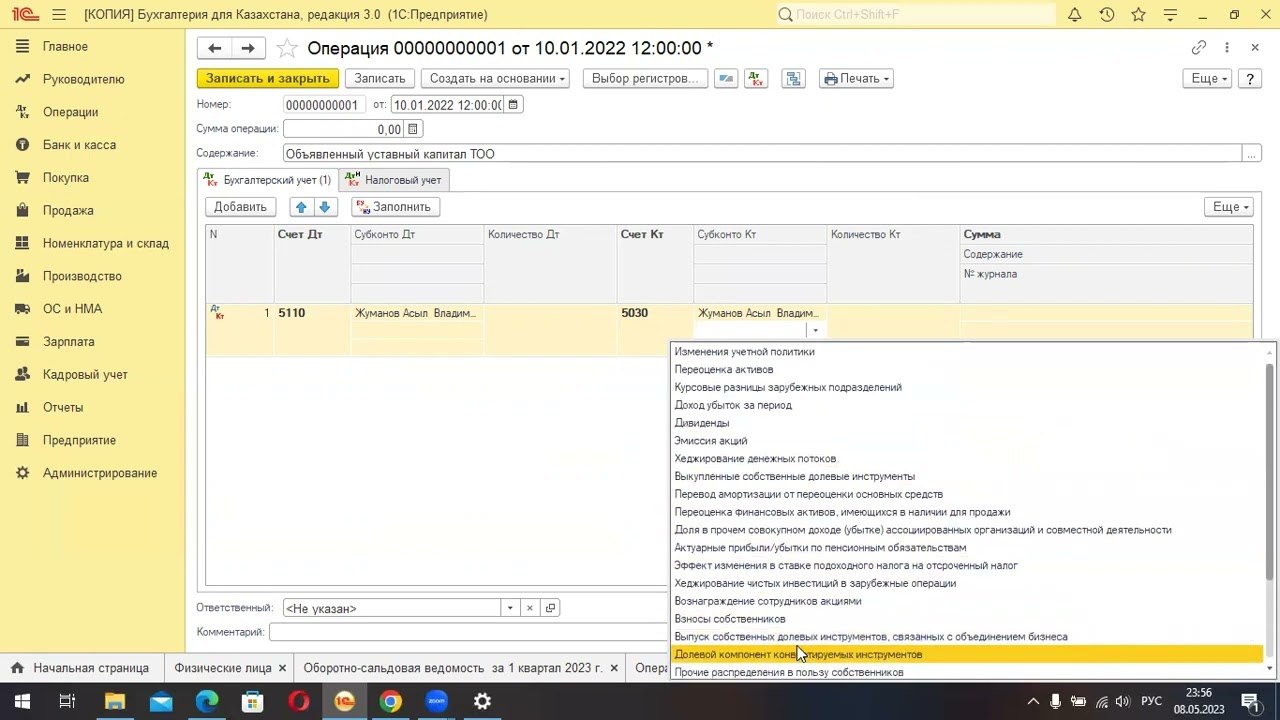Clear the Ответственный field
This screenshot has height=720, width=1280.
[x=530, y=608]
